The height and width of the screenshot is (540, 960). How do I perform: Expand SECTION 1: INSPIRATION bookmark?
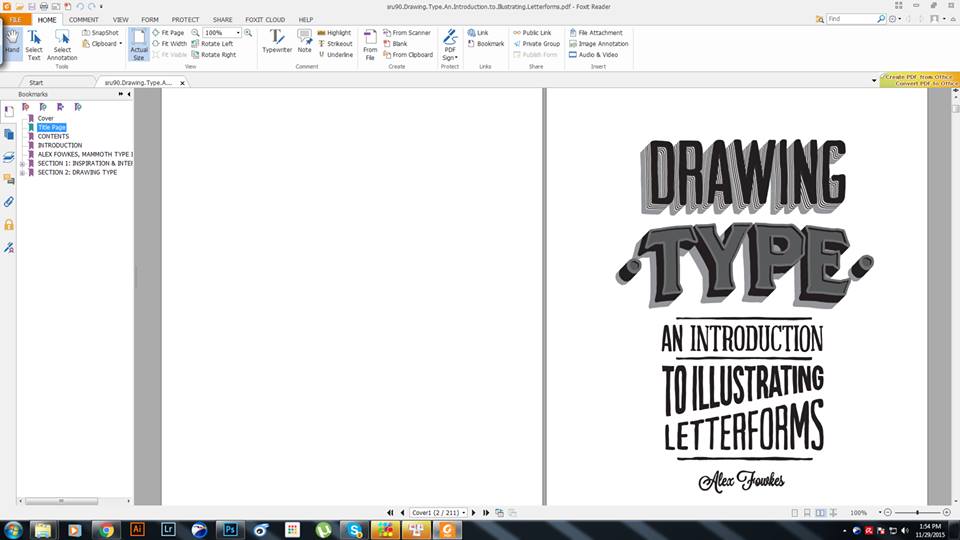[23, 163]
